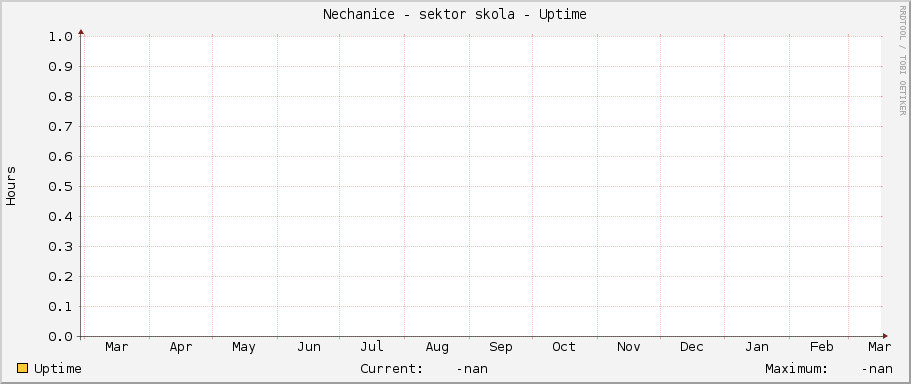This screenshot has width=911, height=384.
Task: Click the 'Apr' x-axis label
Action: coord(181,347)
